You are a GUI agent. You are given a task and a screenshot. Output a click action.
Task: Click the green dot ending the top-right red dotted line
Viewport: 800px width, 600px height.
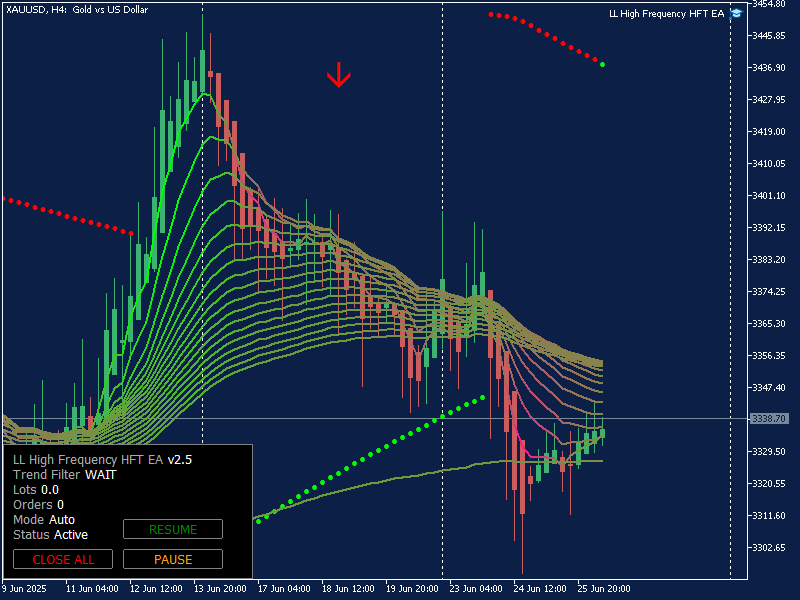(x=603, y=64)
